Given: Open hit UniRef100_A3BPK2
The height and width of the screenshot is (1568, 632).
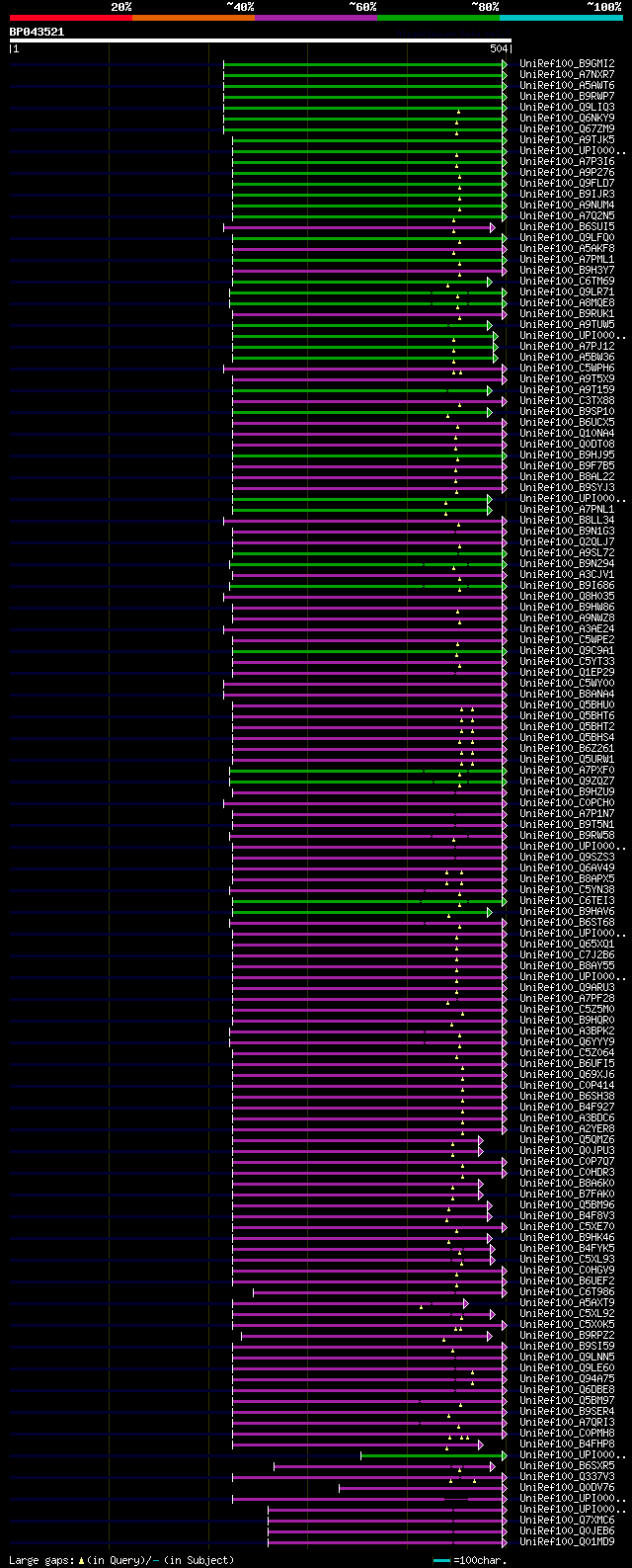Looking at the screenshot, I should pos(567,1031).
